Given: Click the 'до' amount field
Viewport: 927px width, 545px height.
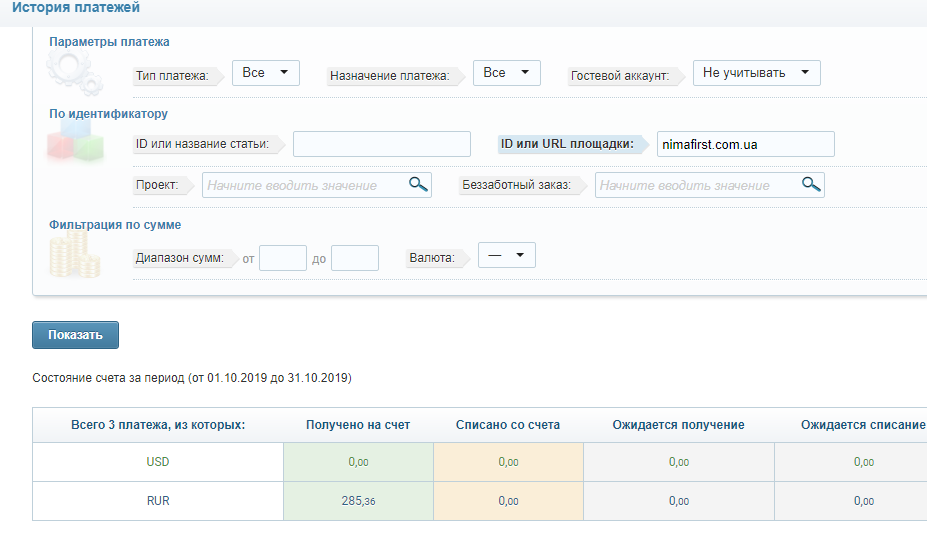Looking at the screenshot, I should [x=355, y=258].
